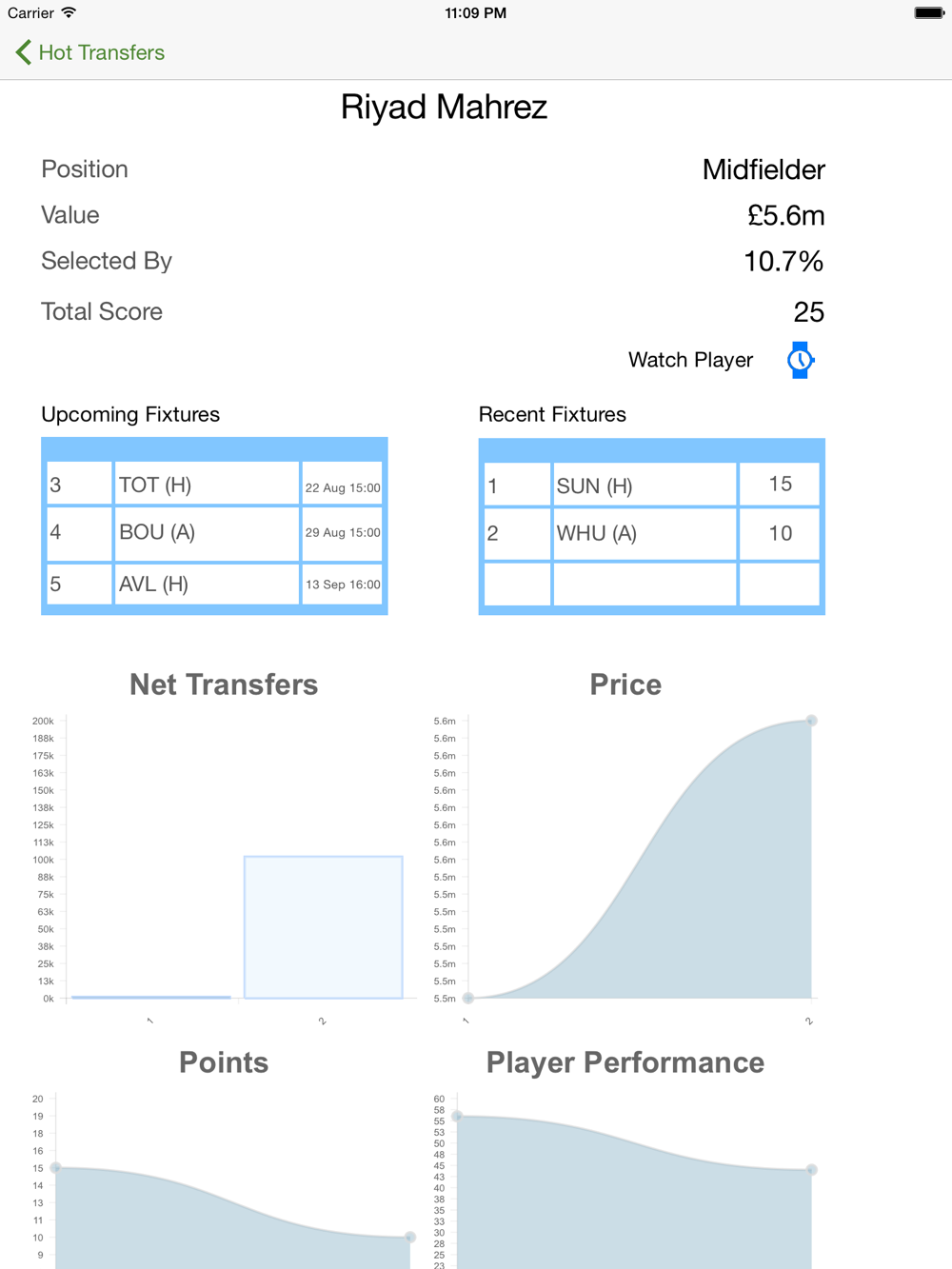Tap the last Points chart data point
Screen dimensions: 952x1269
click(x=410, y=1238)
